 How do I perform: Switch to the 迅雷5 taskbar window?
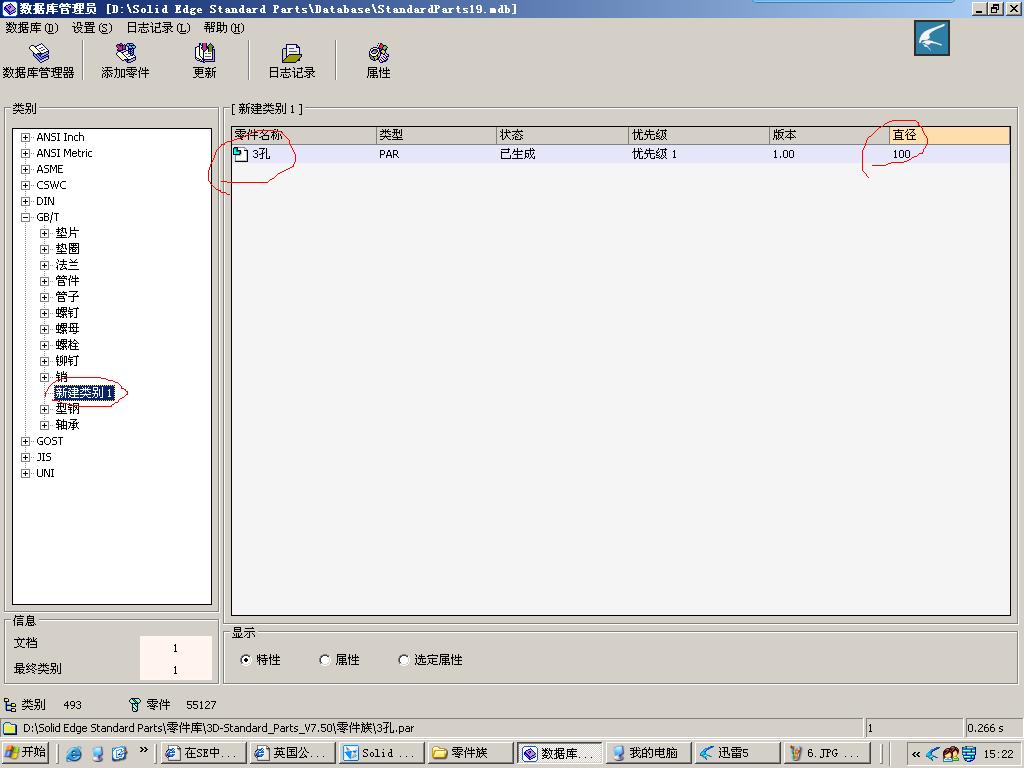point(737,753)
